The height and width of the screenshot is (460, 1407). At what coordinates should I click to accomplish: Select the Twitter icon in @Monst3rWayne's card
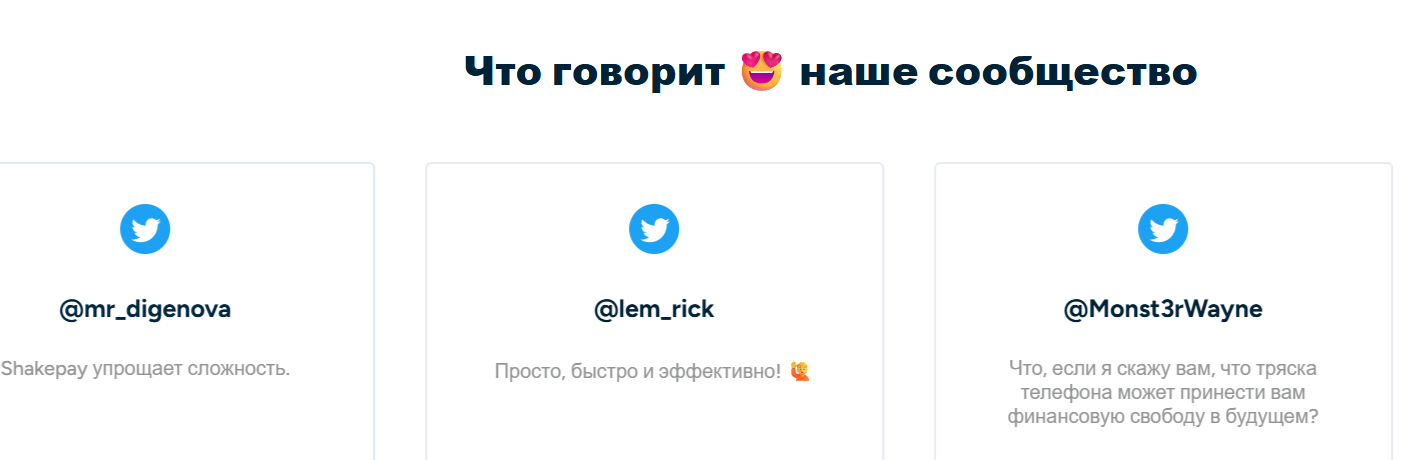pyautogui.click(x=1163, y=229)
